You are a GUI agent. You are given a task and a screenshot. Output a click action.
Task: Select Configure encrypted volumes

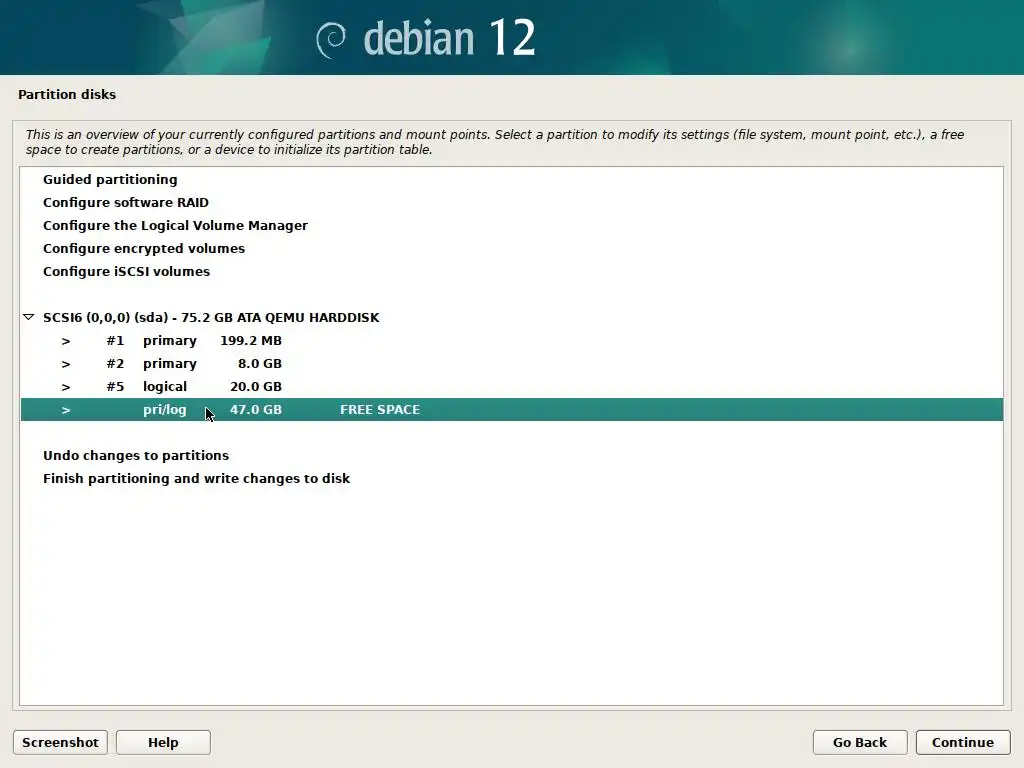tap(512, 248)
